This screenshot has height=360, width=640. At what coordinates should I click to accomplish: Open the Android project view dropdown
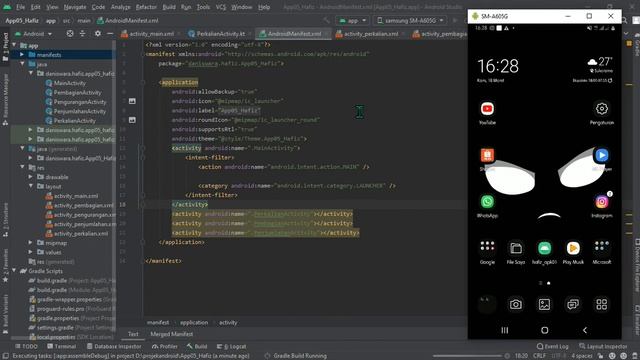tap(34, 34)
